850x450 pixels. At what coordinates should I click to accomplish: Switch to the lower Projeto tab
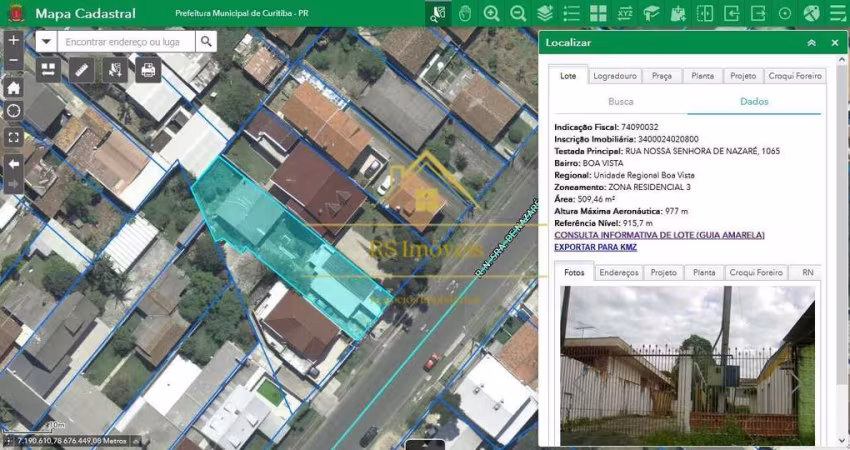664,273
